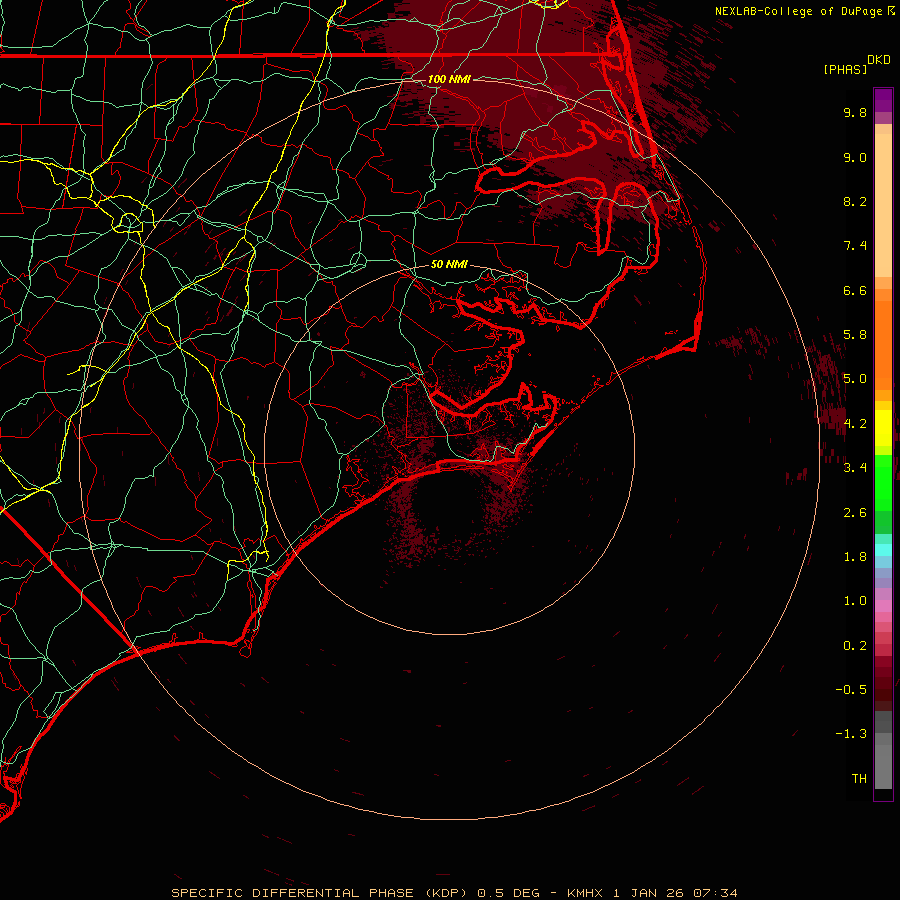
Task: Click the 0.5 DEG elevation text
Action: [x=509, y=893]
